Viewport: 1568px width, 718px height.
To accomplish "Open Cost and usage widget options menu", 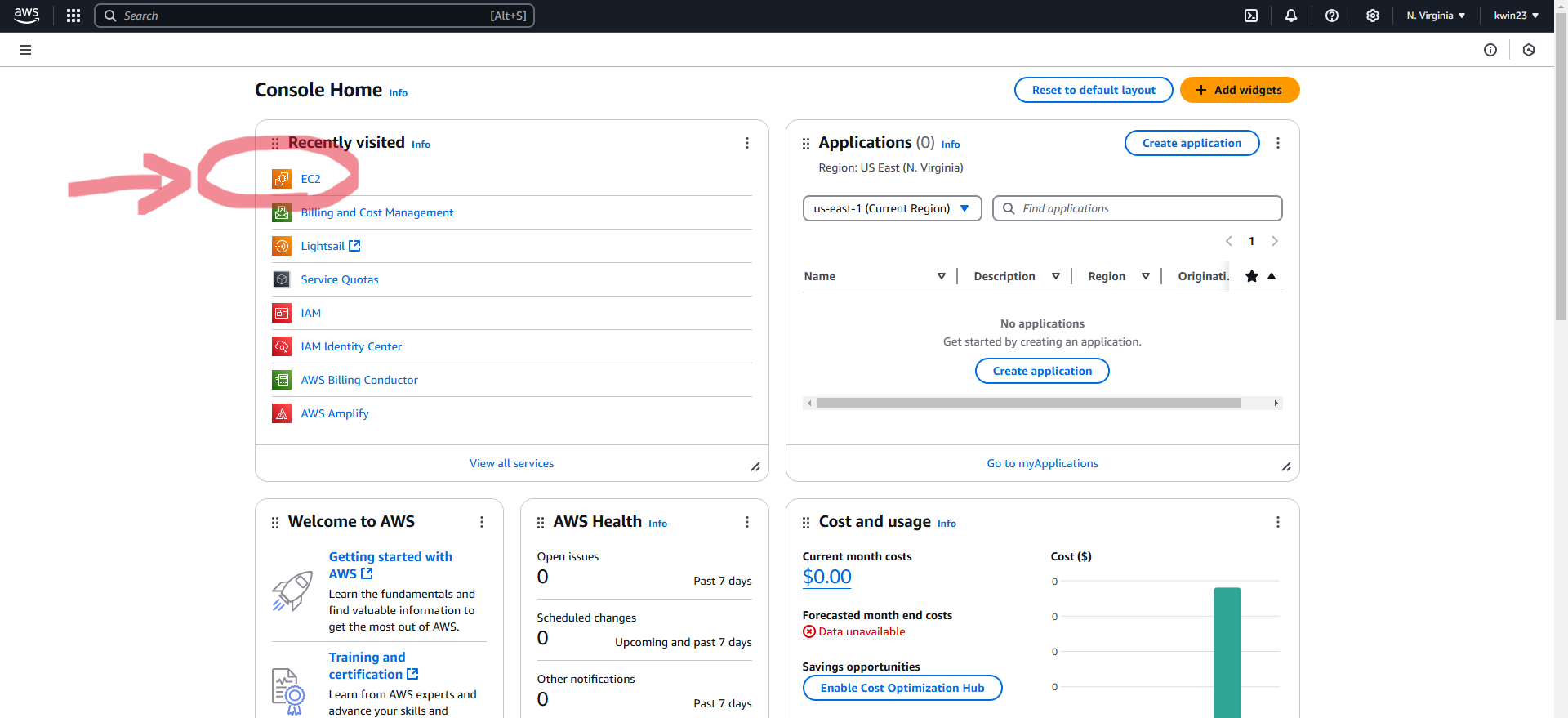I will click(x=1278, y=522).
